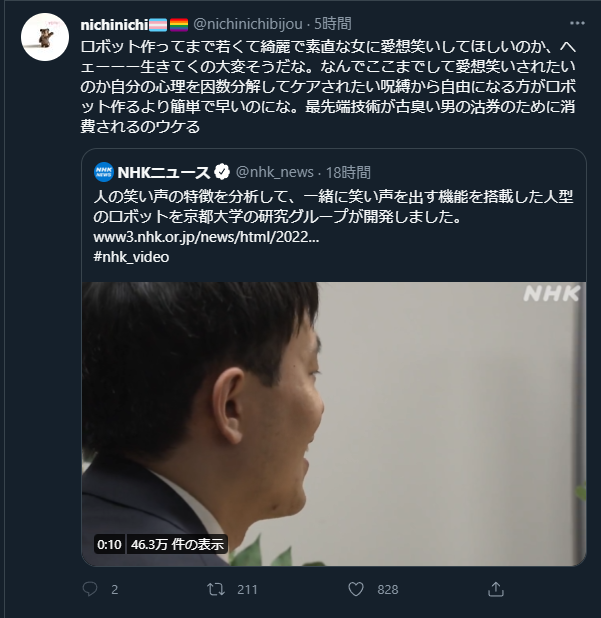
Task: Open the quoted tweet's text body
Action: click(333, 207)
